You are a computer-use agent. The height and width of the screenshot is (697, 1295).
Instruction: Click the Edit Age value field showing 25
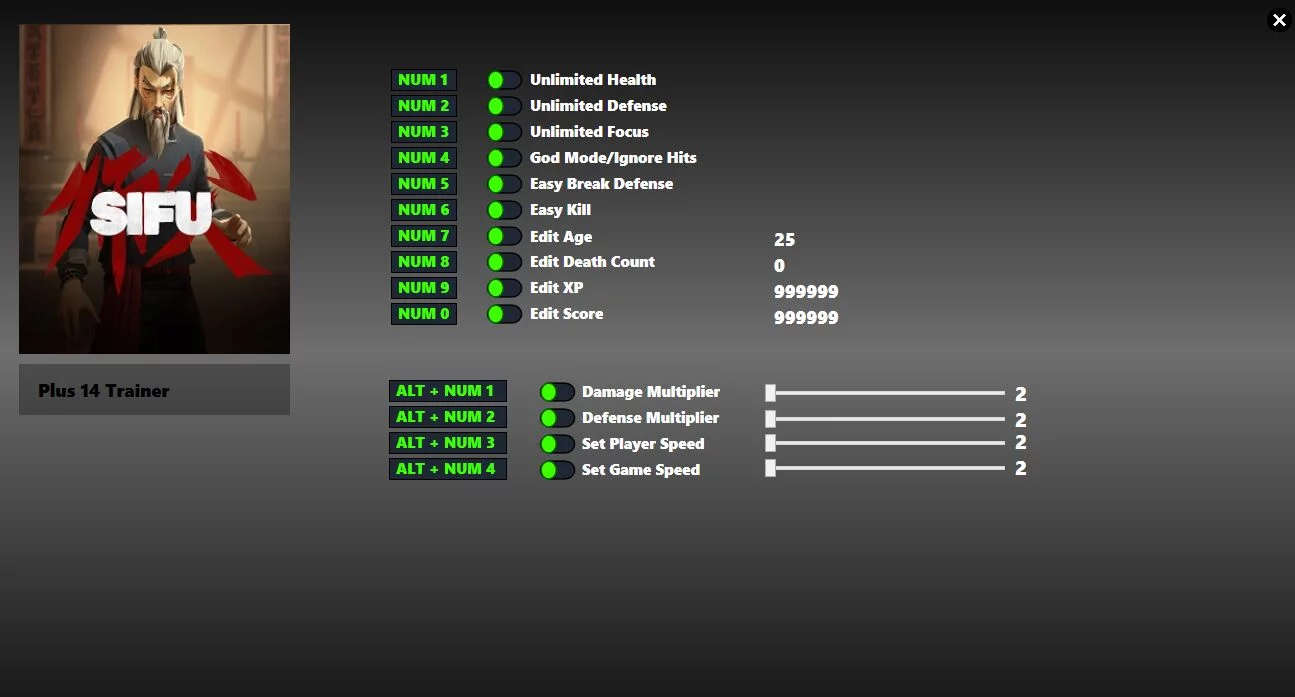785,240
